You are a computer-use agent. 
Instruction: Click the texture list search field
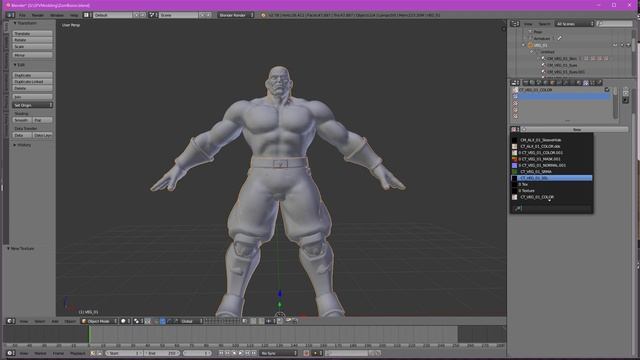point(551,209)
